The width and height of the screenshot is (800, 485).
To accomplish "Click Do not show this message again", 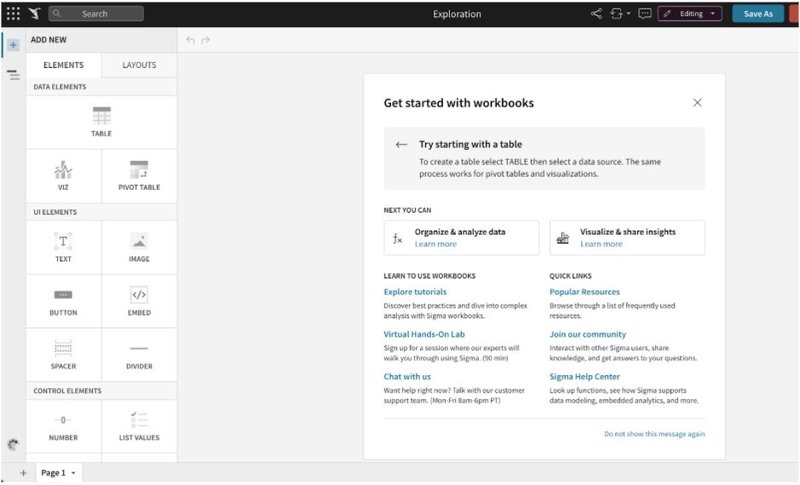I will (x=655, y=434).
